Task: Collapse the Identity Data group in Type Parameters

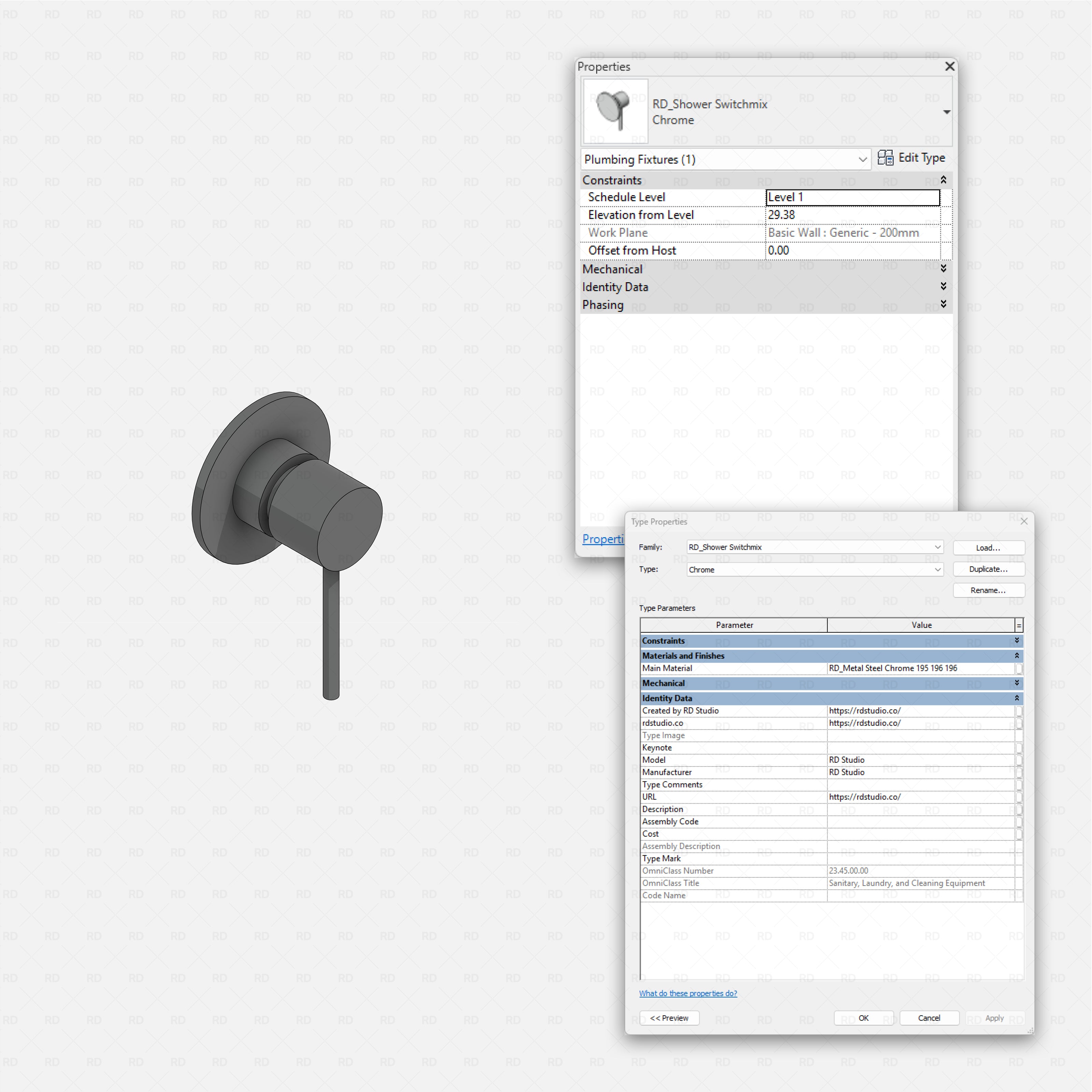Action: (1017, 698)
